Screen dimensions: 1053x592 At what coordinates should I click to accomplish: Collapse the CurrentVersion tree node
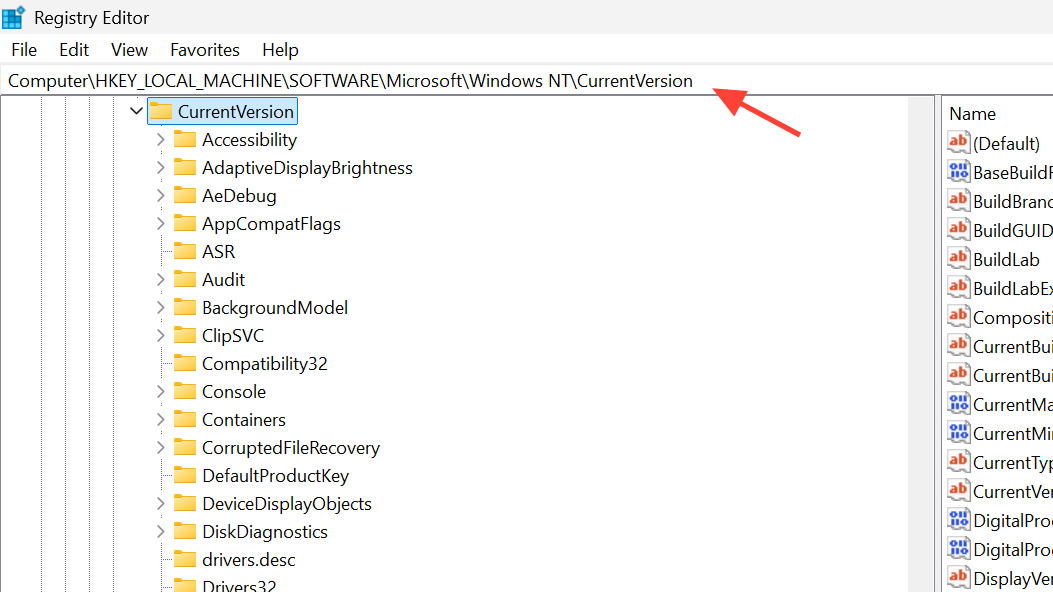click(137, 111)
